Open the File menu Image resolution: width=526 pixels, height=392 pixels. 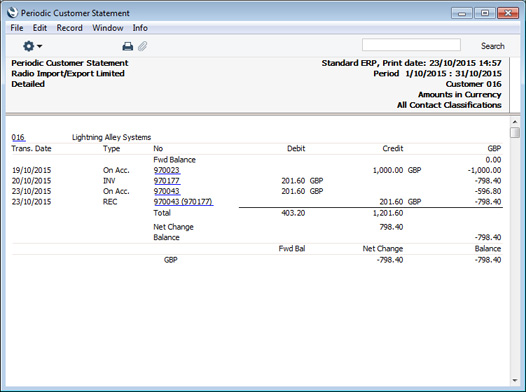point(17,28)
